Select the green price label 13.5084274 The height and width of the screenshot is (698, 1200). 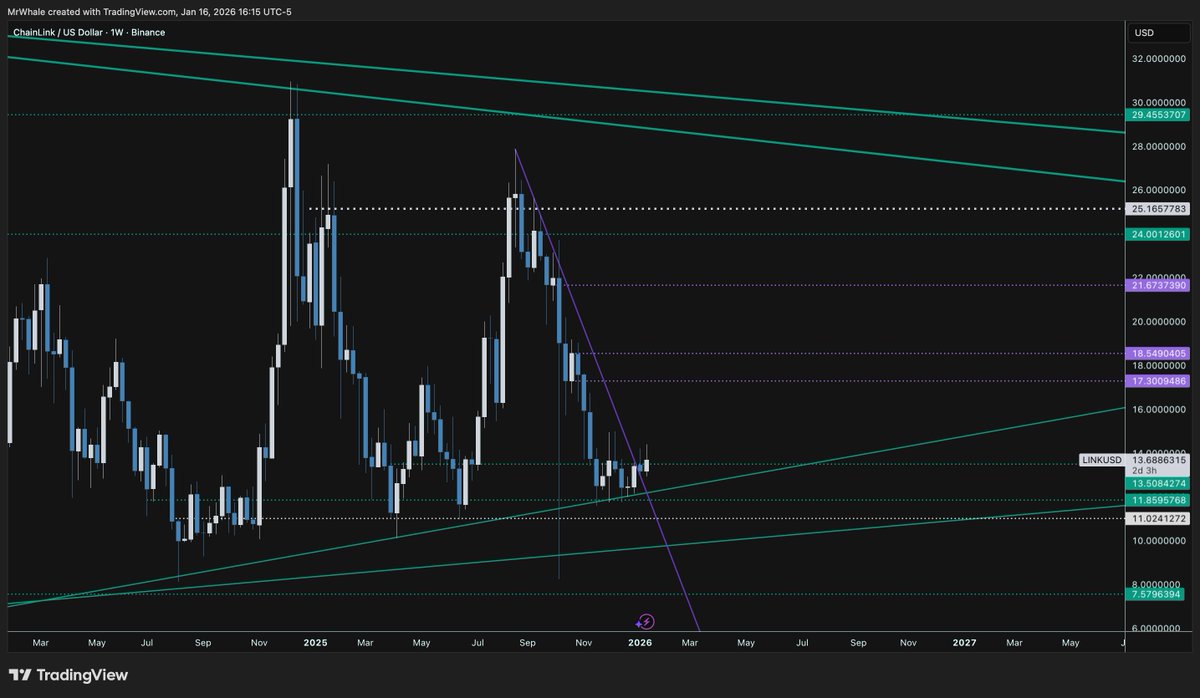[x=1160, y=484]
